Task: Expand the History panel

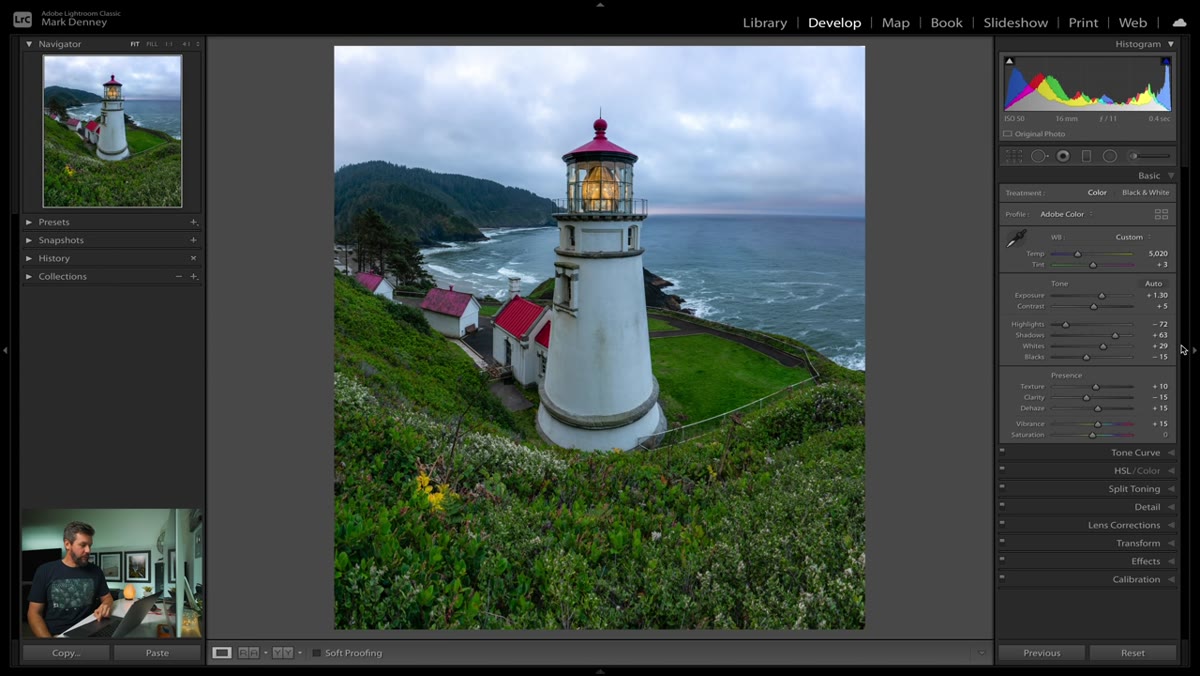Action: (29, 258)
